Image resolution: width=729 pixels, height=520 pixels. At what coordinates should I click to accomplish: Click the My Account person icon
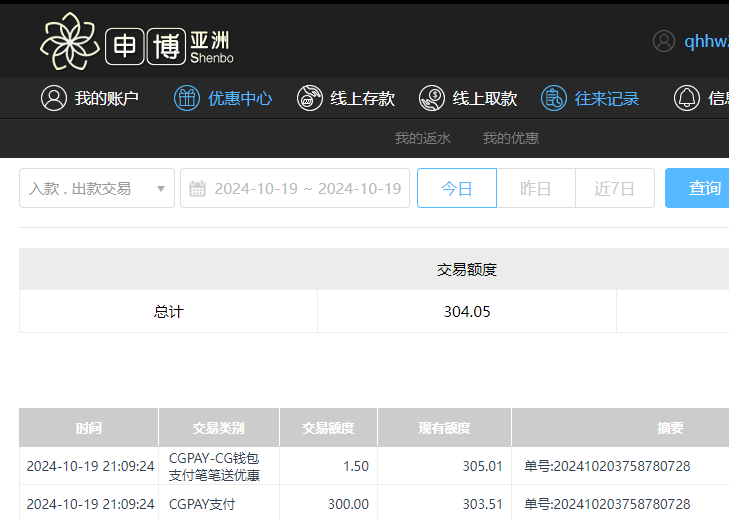[x=53, y=98]
